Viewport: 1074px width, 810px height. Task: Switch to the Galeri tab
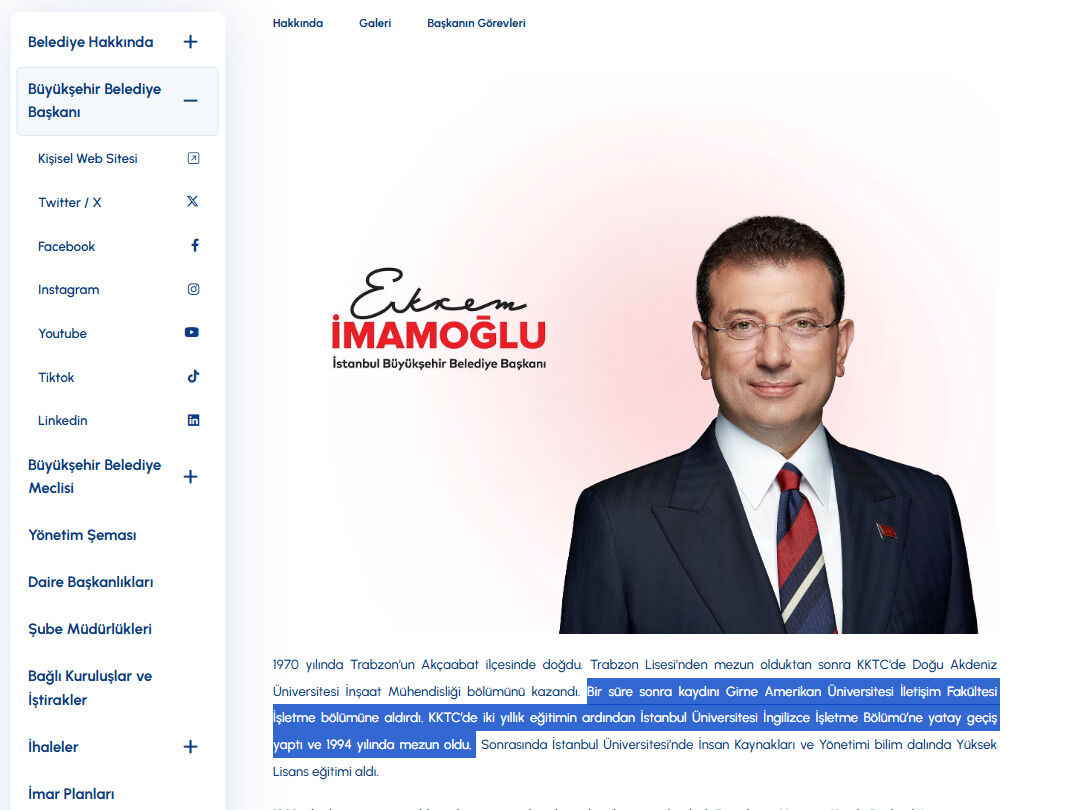tap(375, 22)
